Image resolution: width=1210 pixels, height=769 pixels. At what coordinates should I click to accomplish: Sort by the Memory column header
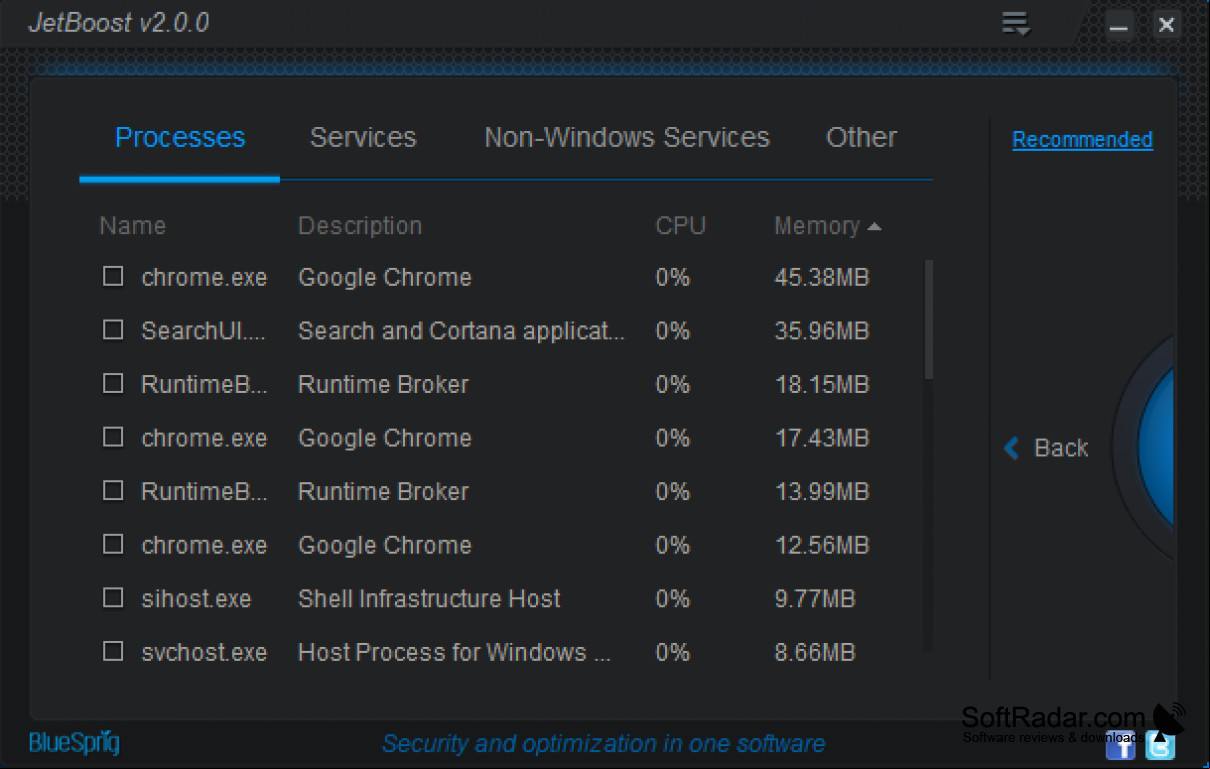pos(827,226)
